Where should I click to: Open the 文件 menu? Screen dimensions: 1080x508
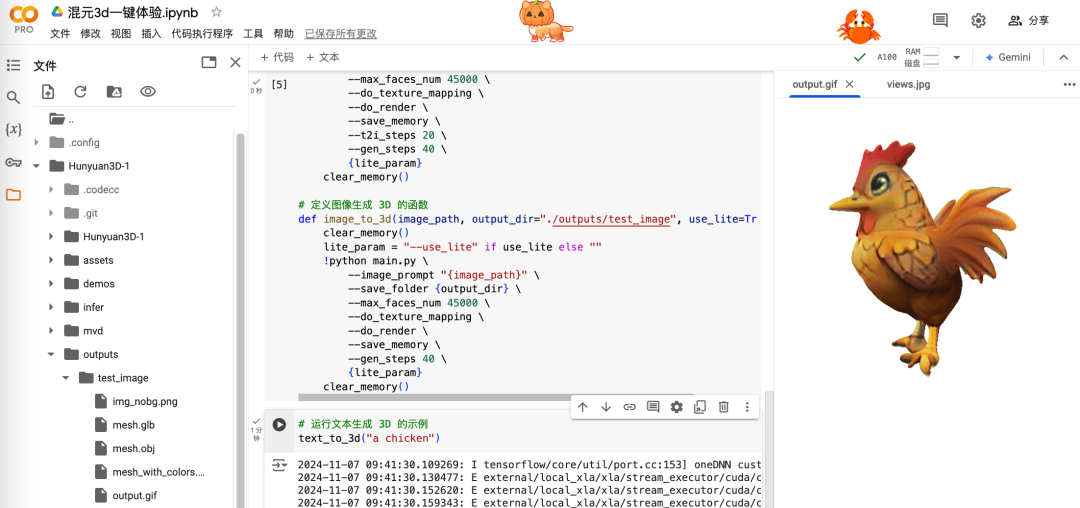[x=61, y=33]
